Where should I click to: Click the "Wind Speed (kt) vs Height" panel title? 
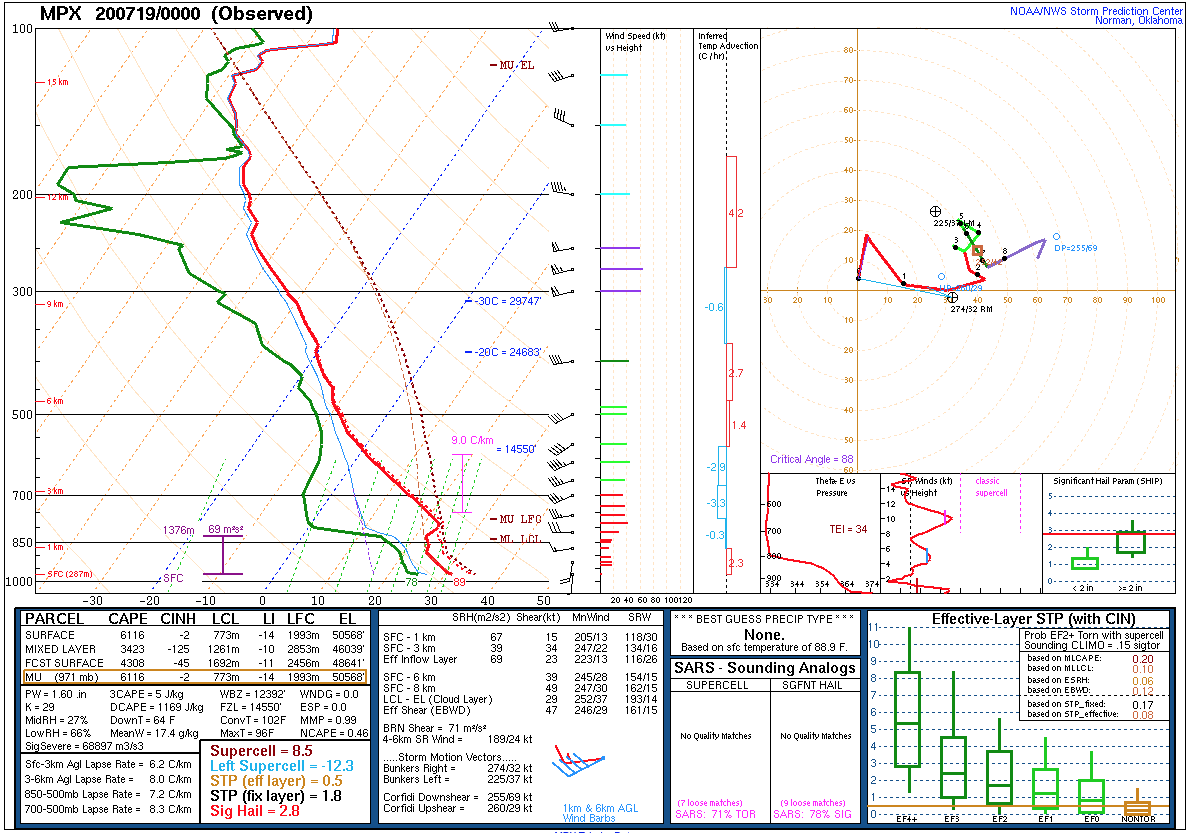(634, 42)
